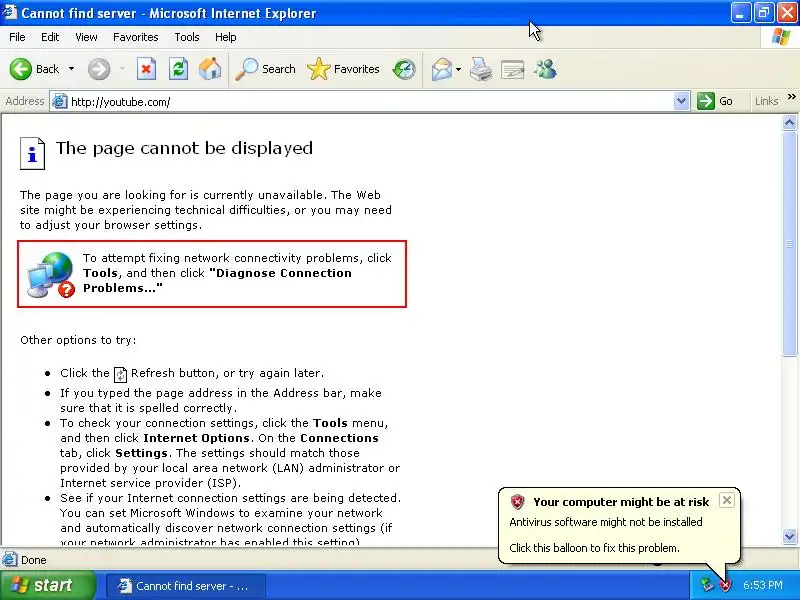
Task: Click the Windows flag logo throbber
Action: pyautogui.click(x=781, y=37)
